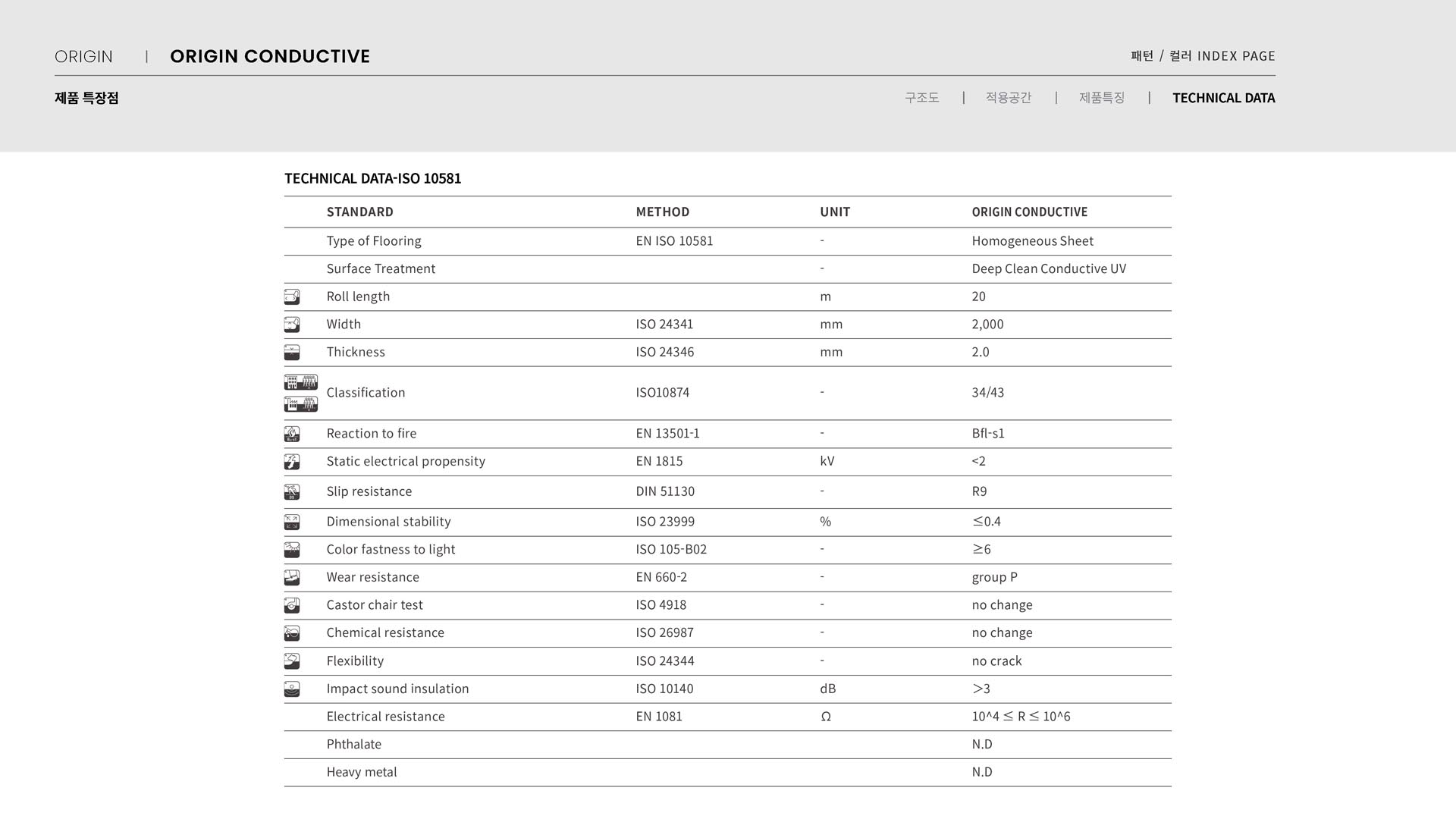The image size is (1456, 819).
Task: Go to 패턴 / 컬러 INDEX PAGE link
Action: point(1203,56)
